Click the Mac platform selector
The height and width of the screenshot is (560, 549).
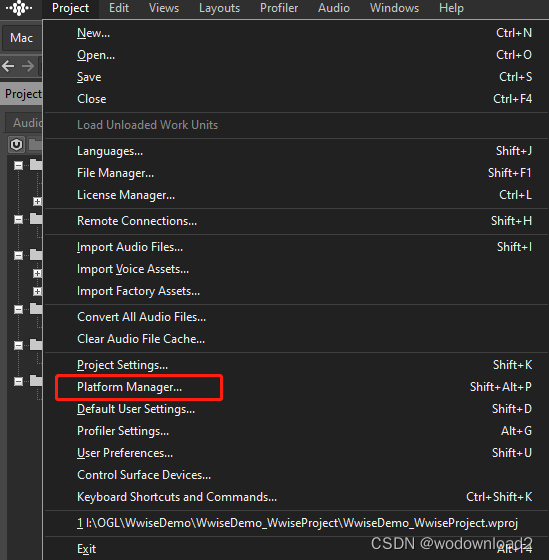22,38
